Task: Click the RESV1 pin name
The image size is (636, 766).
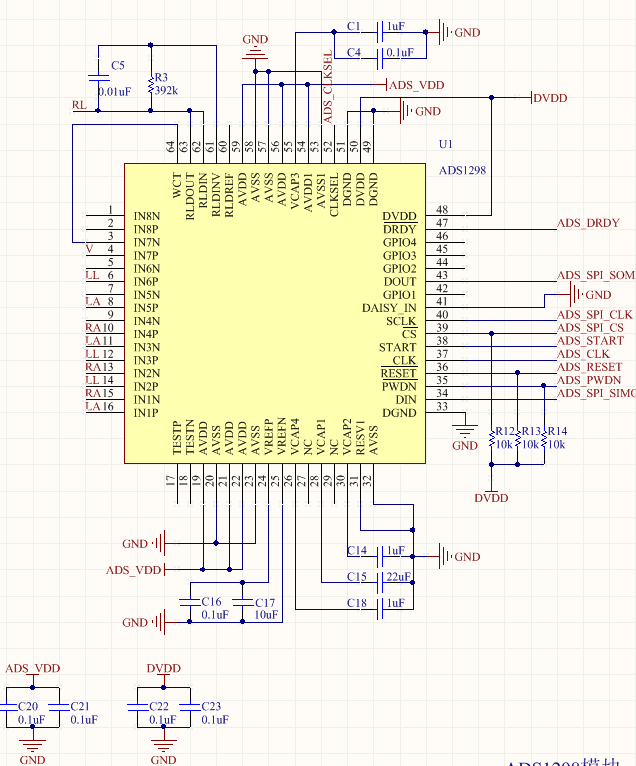Action: 360,437
